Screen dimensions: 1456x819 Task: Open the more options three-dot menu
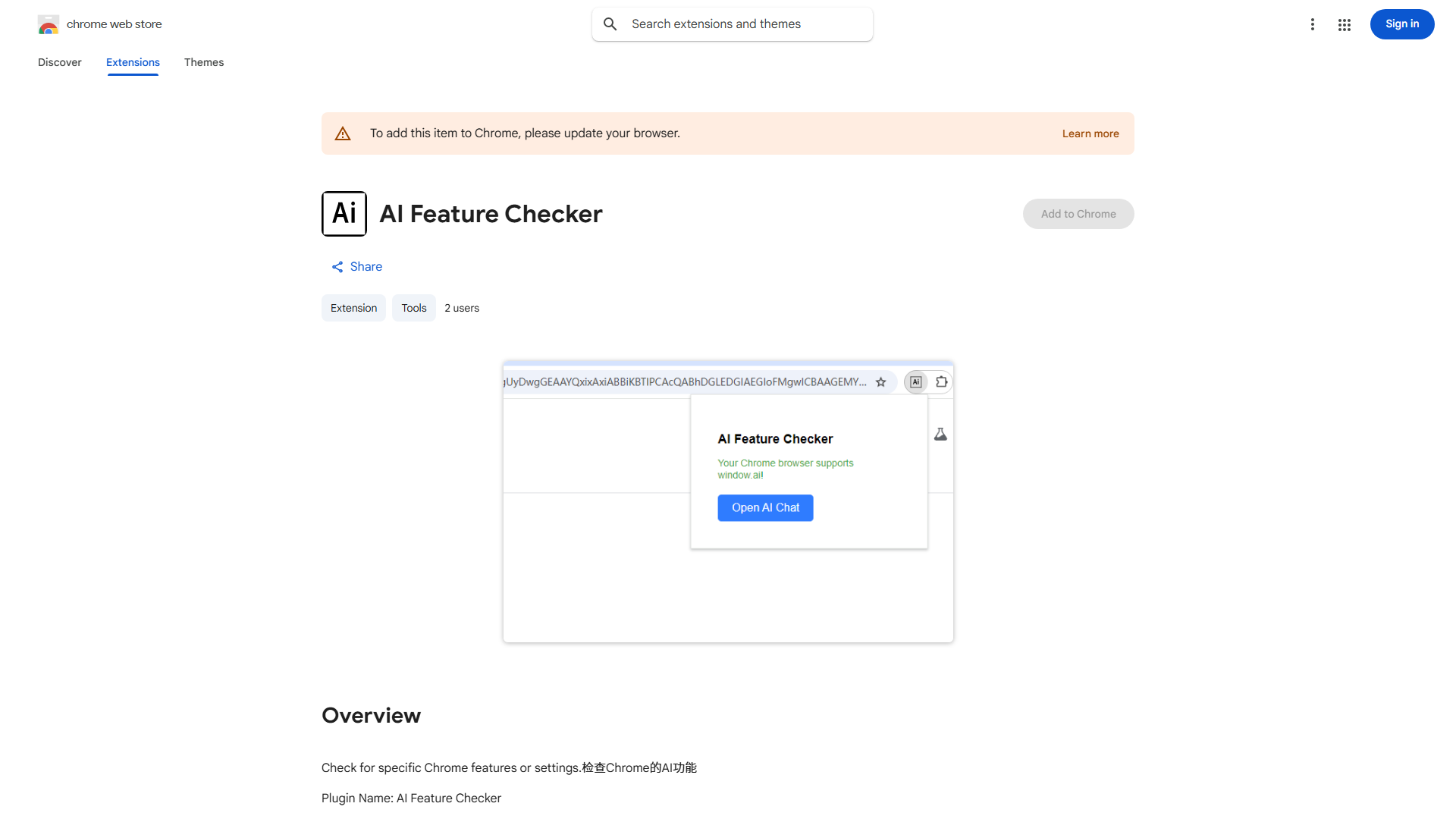[x=1313, y=24]
